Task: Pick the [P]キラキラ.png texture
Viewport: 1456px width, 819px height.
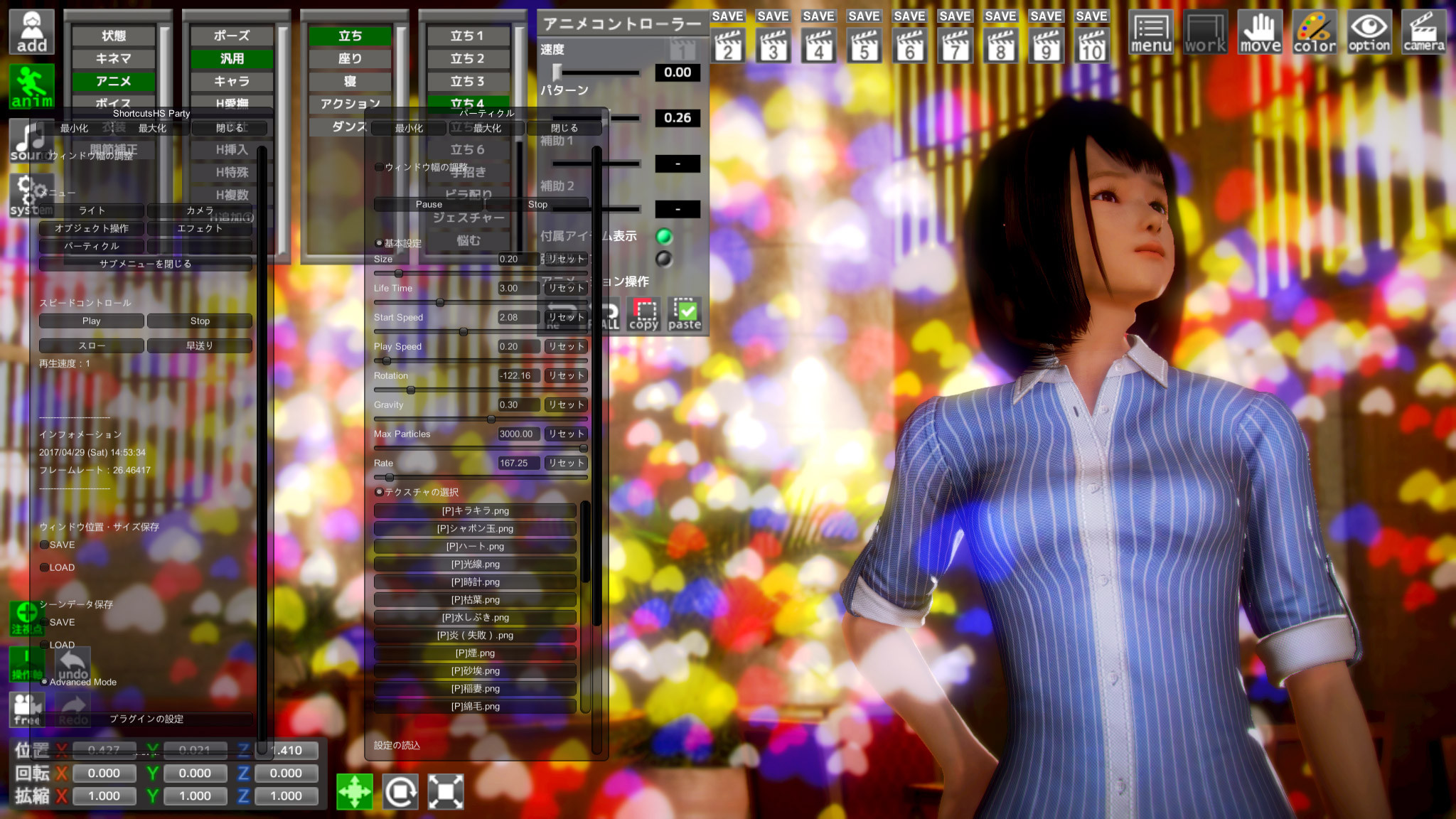Action: point(475,510)
